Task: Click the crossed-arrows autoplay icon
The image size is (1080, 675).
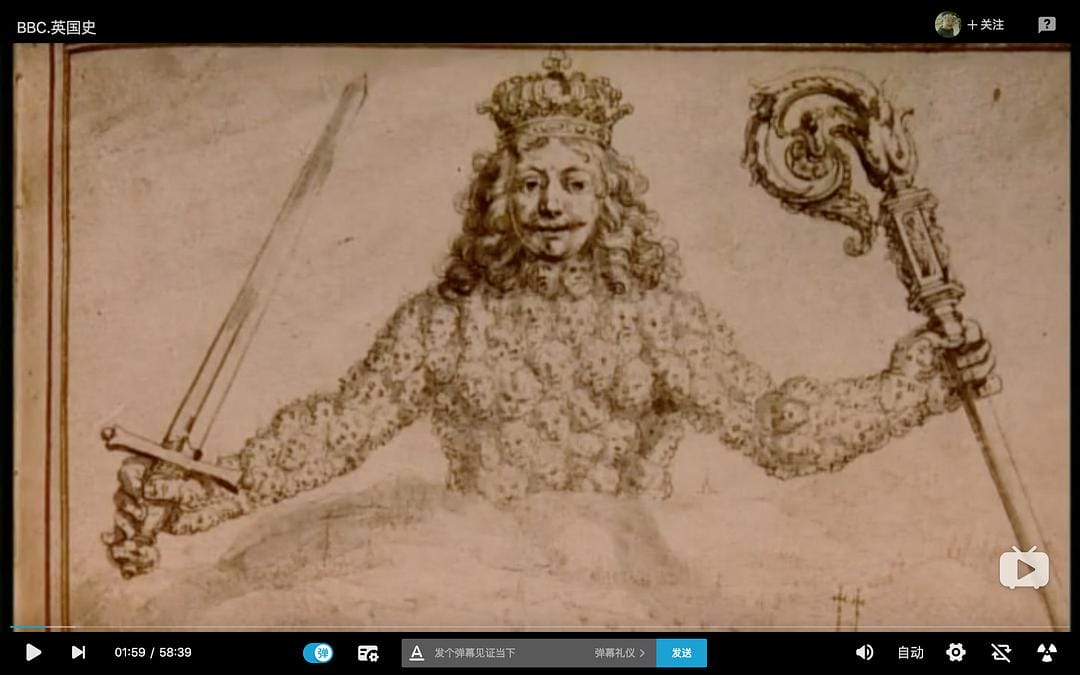Action: point(1001,652)
